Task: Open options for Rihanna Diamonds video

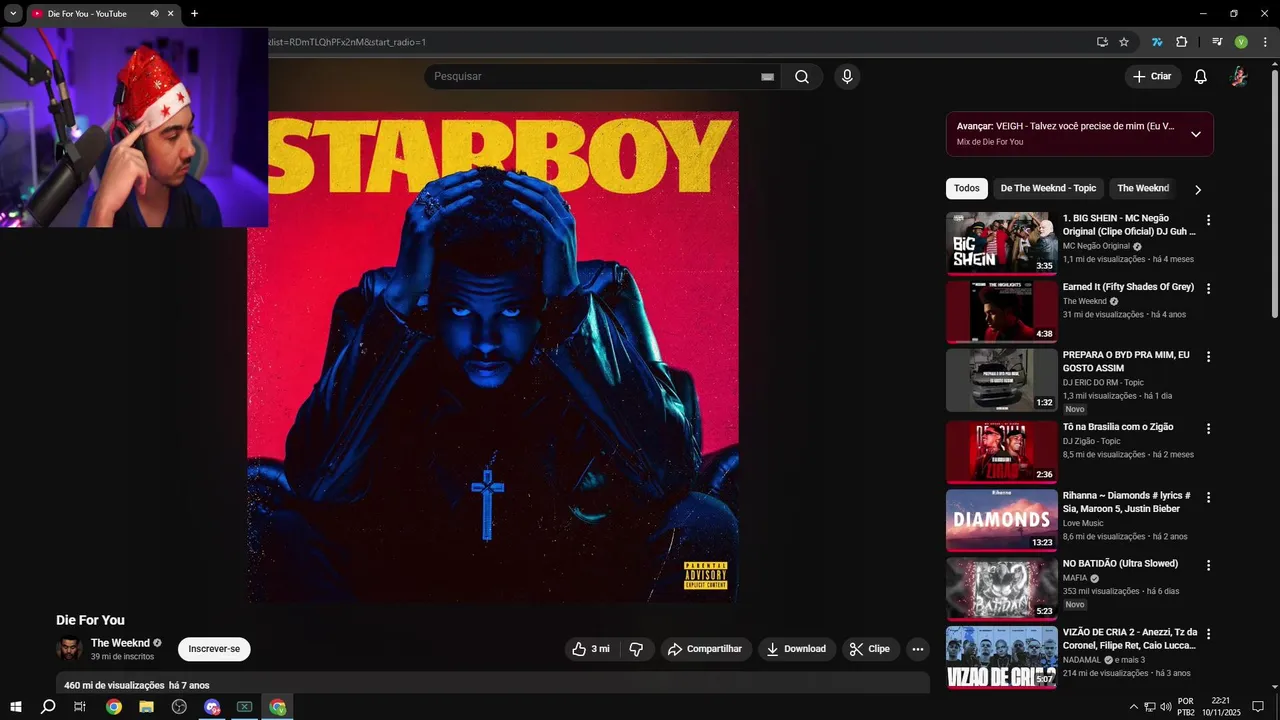Action: point(1208,497)
